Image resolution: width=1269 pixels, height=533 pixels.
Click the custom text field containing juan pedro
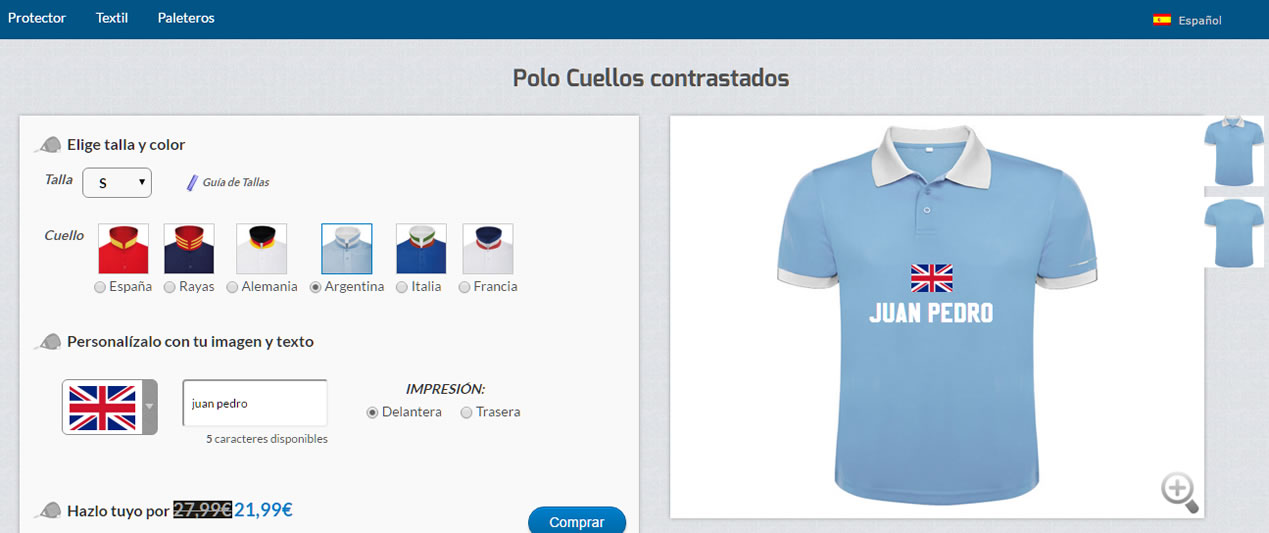[255, 404]
